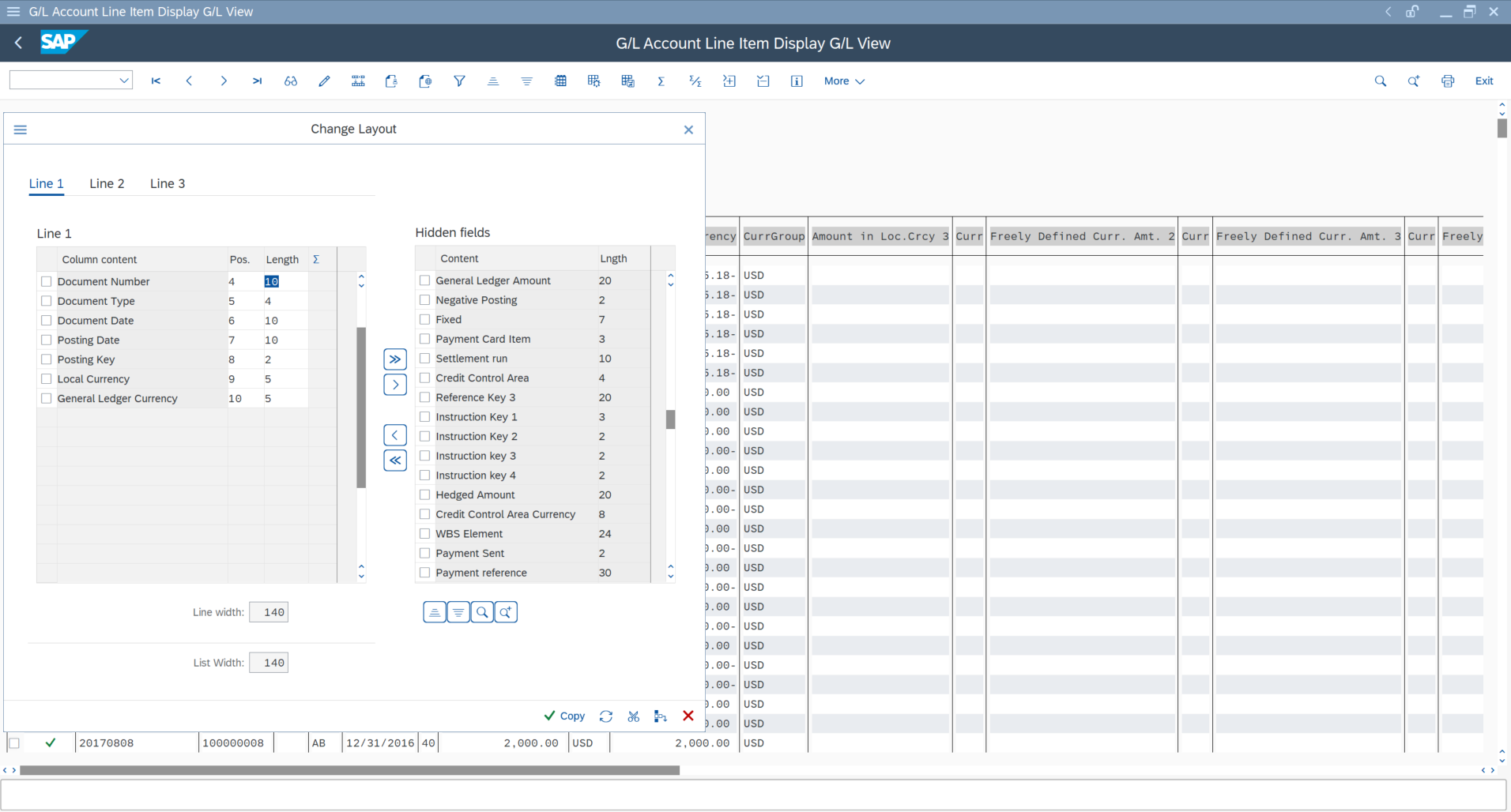Click the sort ascending toolbar icon
1511x812 pixels.
click(x=493, y=81)
